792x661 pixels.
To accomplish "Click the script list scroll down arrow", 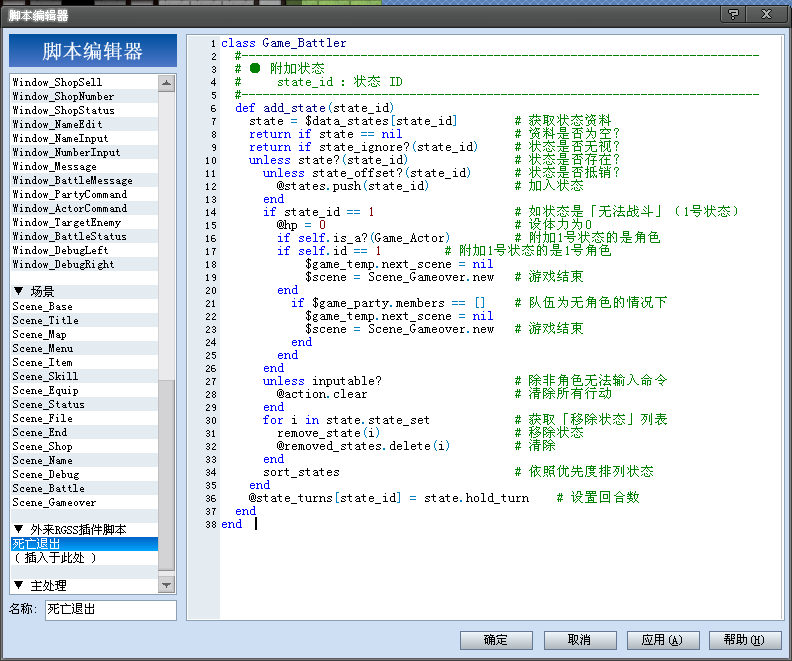I will (166, 585).
